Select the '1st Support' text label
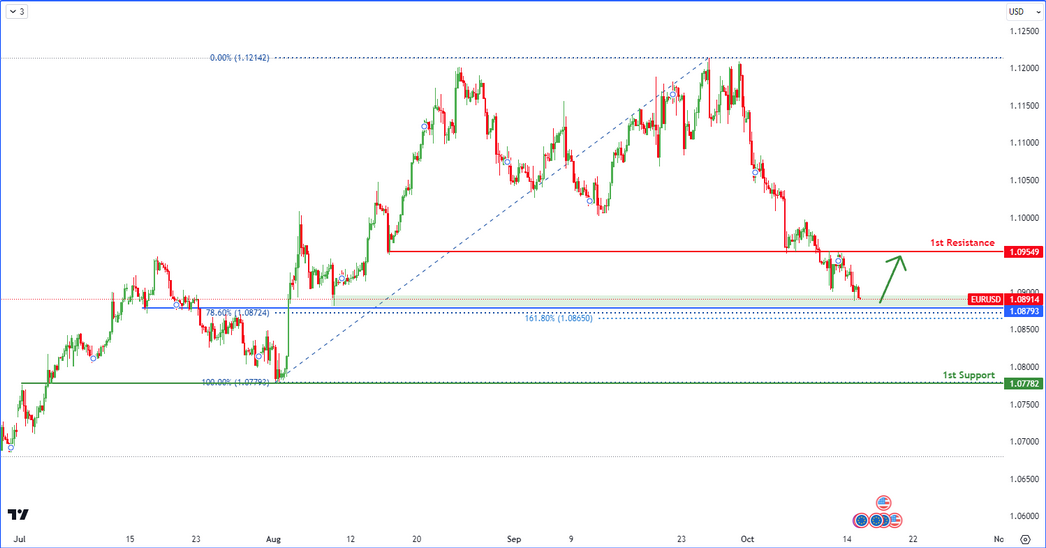The image size is (1046, 548). point(968,375)
